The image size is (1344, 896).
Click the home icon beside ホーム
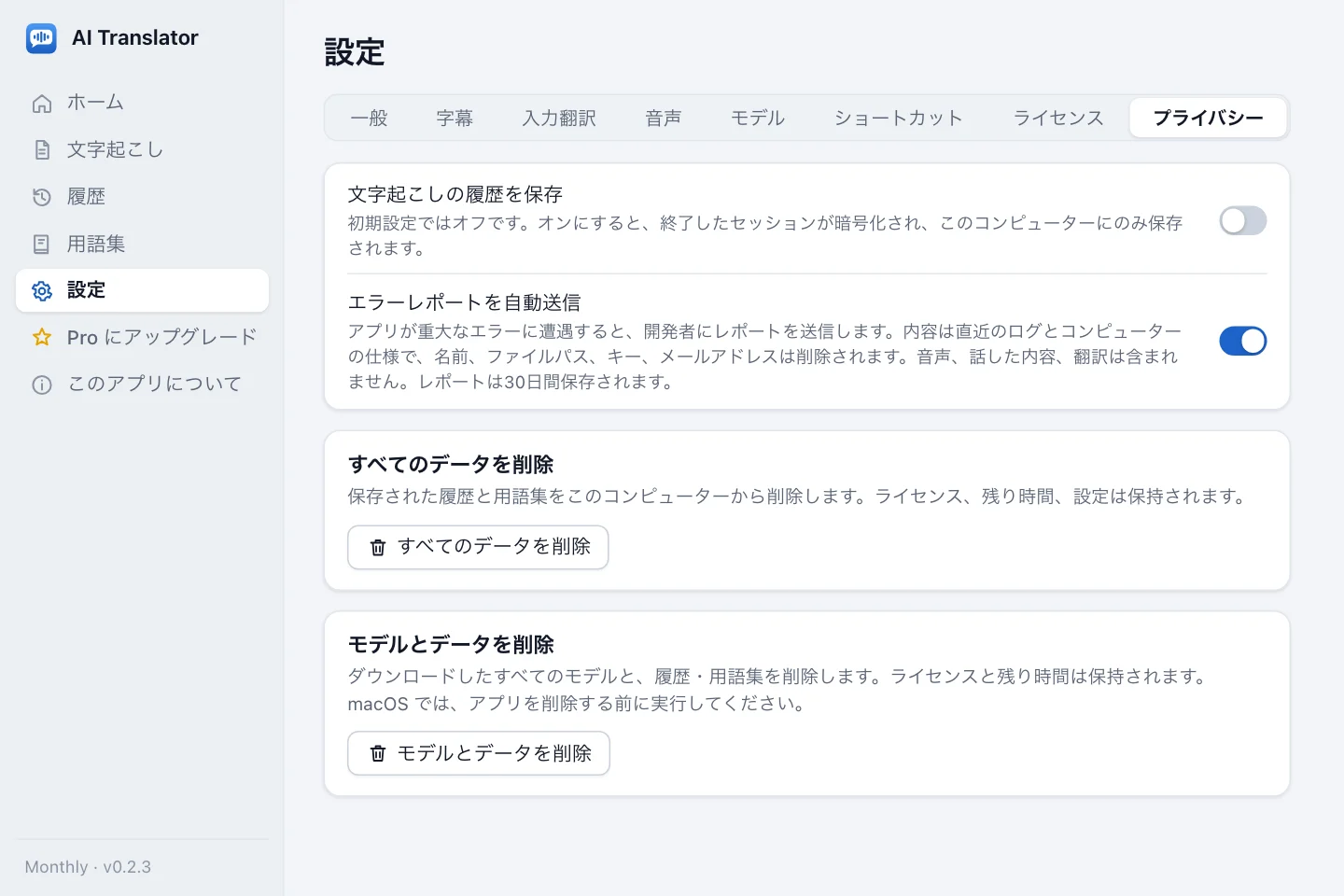tap(42, 104)
